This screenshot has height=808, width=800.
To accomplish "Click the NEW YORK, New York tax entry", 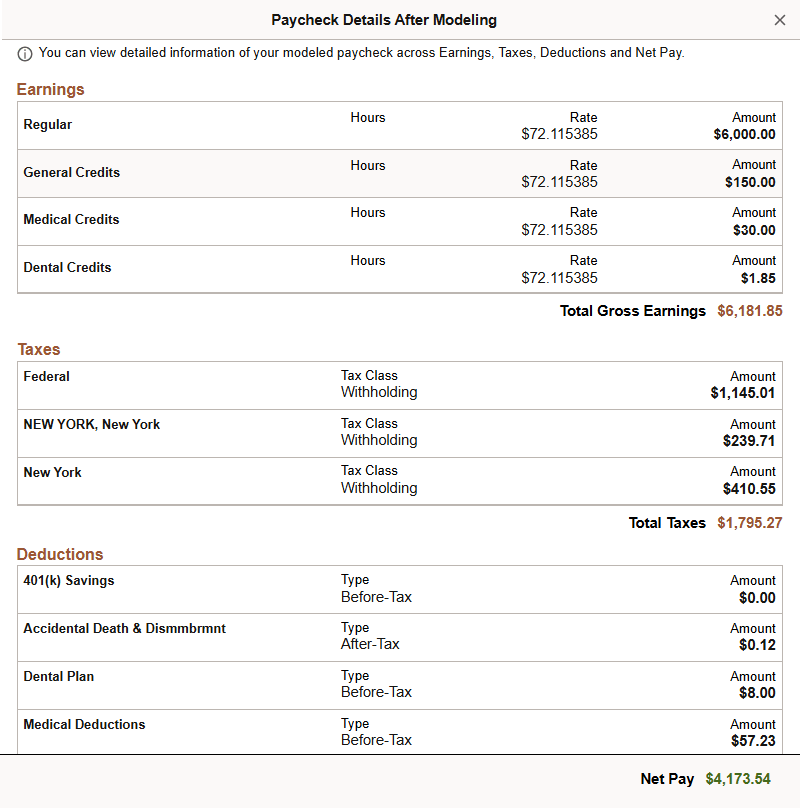I will 400,432.
